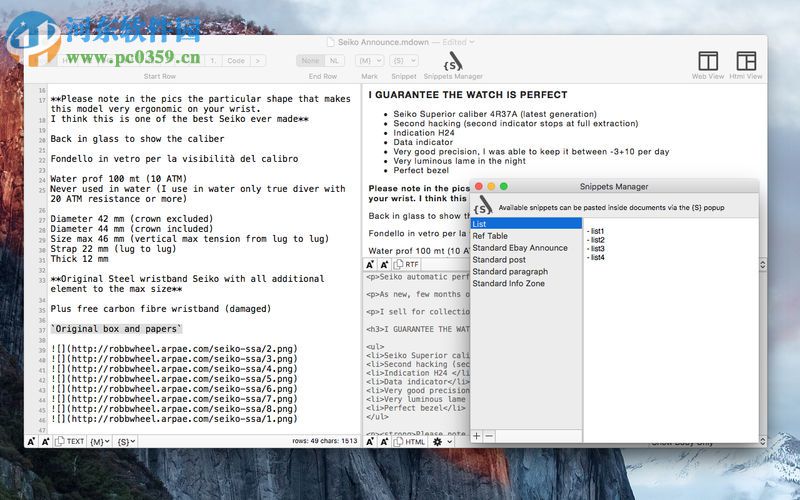This screenshot has height=500, width=800.
Task: Decrease font size in the markdown editor pane
Action: 31,441
